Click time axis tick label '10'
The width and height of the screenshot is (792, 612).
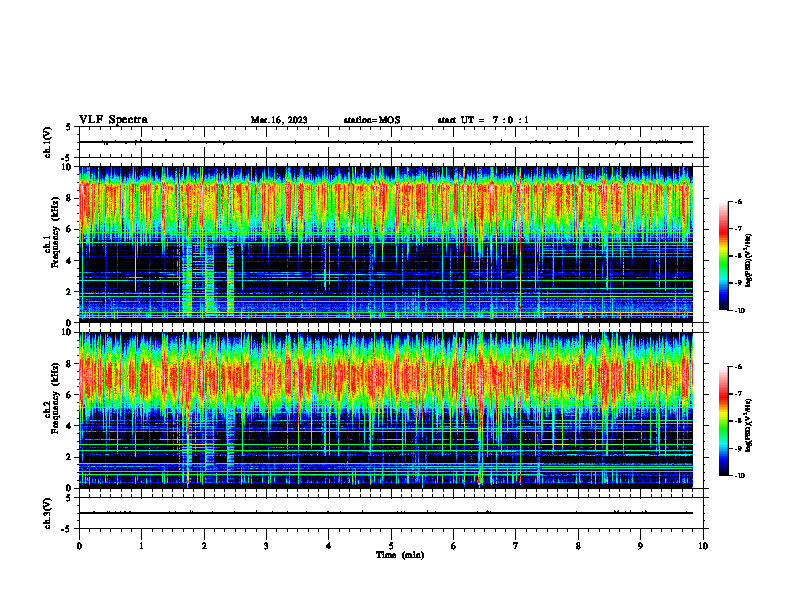pos(703,546)
